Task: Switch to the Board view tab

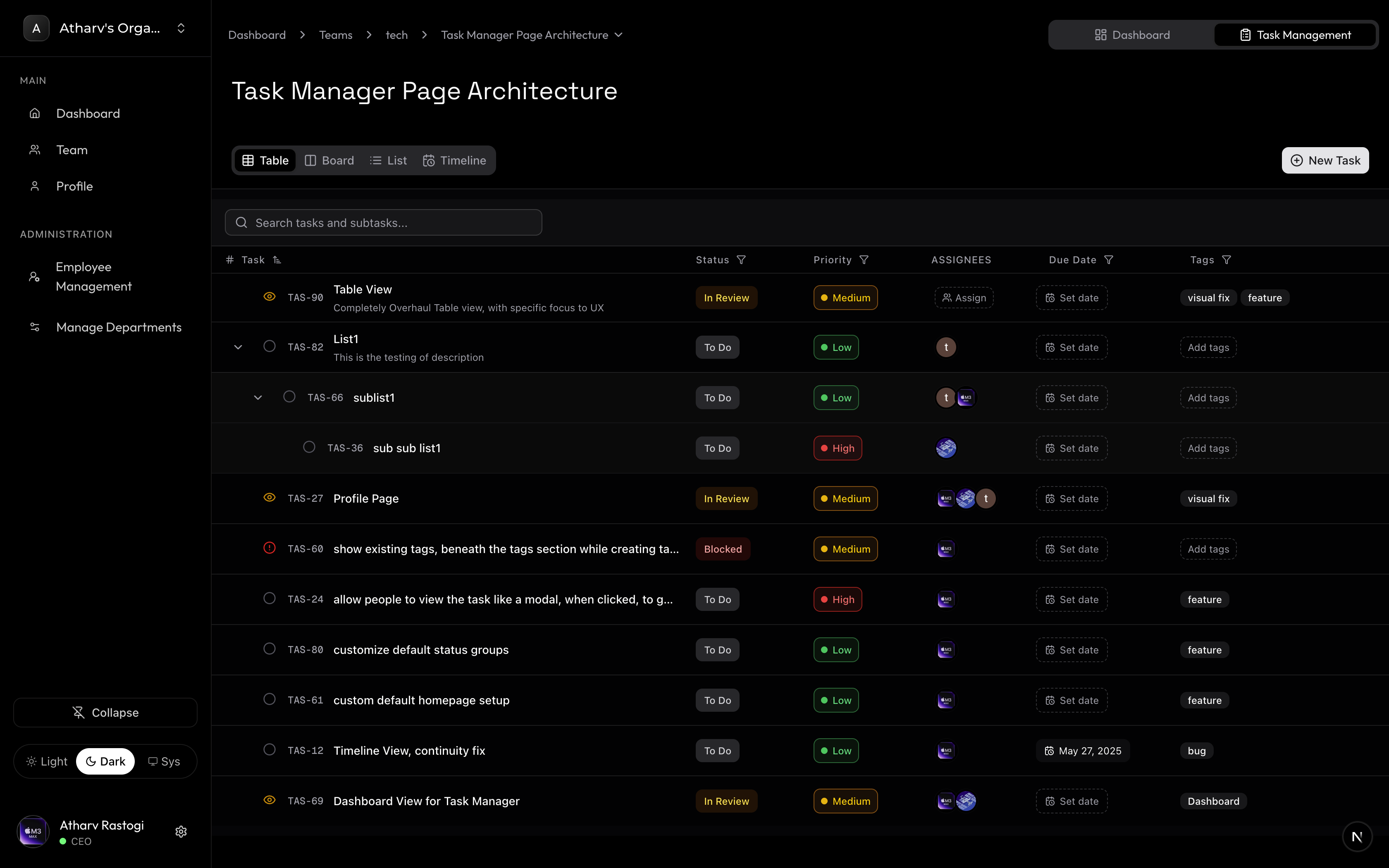Action: (329, 161)
